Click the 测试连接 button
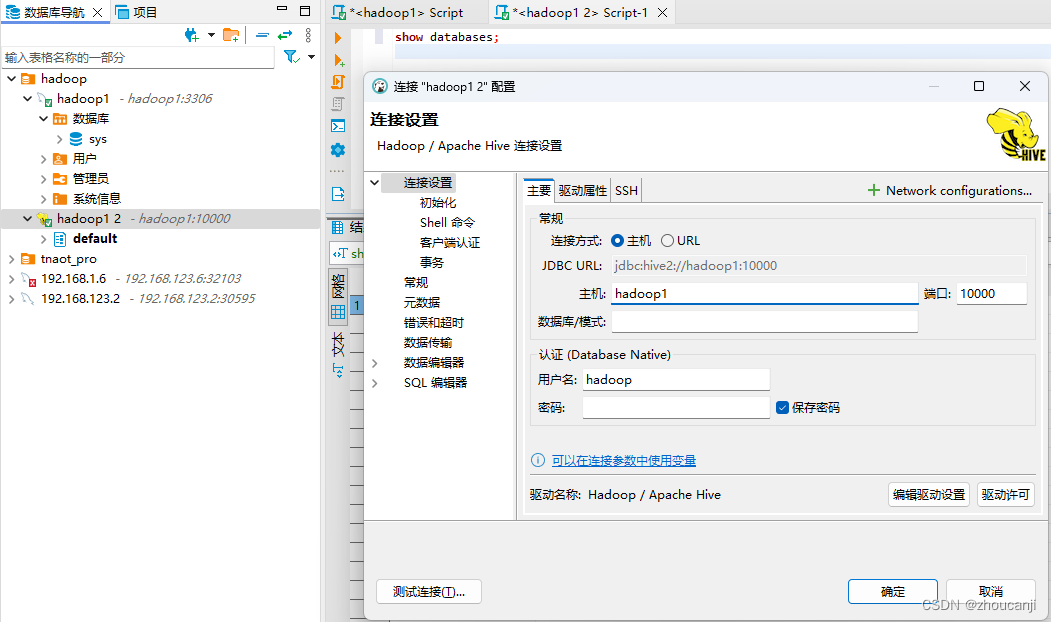Viewport: 1051px width, 622px height. [429, 591]
